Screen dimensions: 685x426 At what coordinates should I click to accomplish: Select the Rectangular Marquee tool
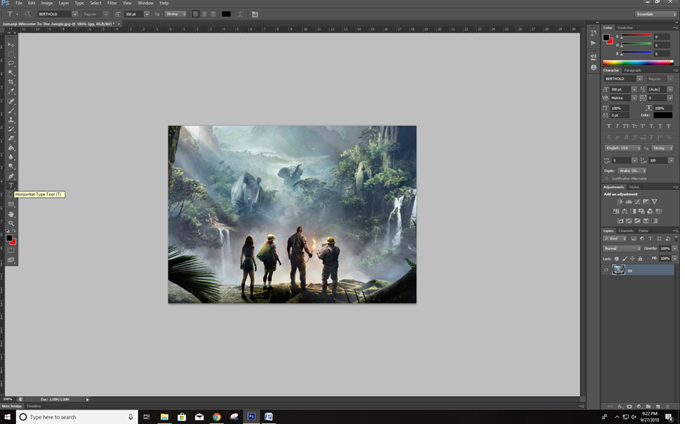click(x=11, y=54)
